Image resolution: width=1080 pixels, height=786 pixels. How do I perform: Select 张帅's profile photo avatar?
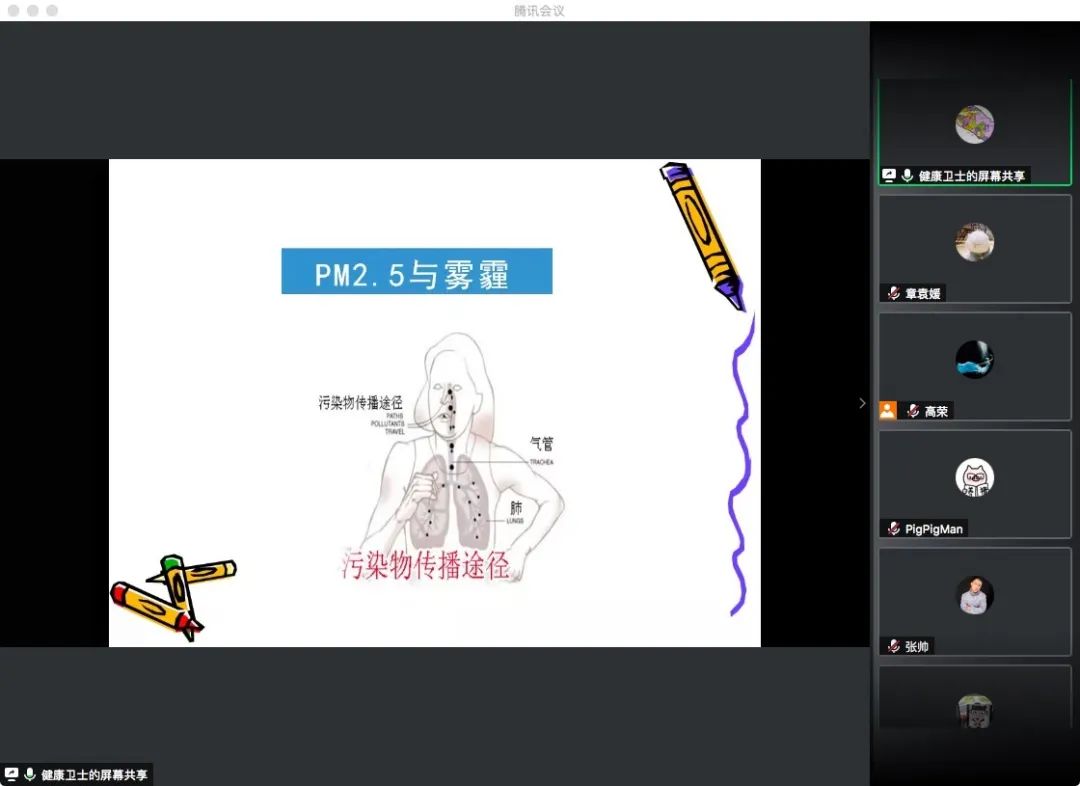tap(974, 595)
